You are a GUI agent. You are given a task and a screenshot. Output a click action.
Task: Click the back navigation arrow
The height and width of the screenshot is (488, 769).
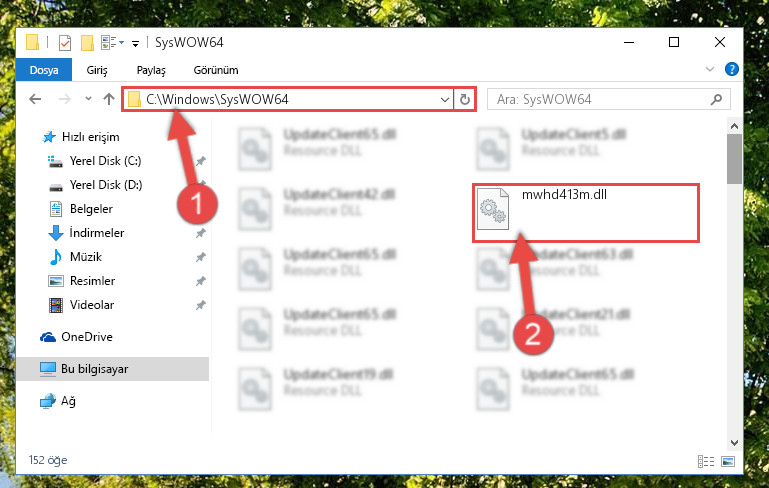35,99
